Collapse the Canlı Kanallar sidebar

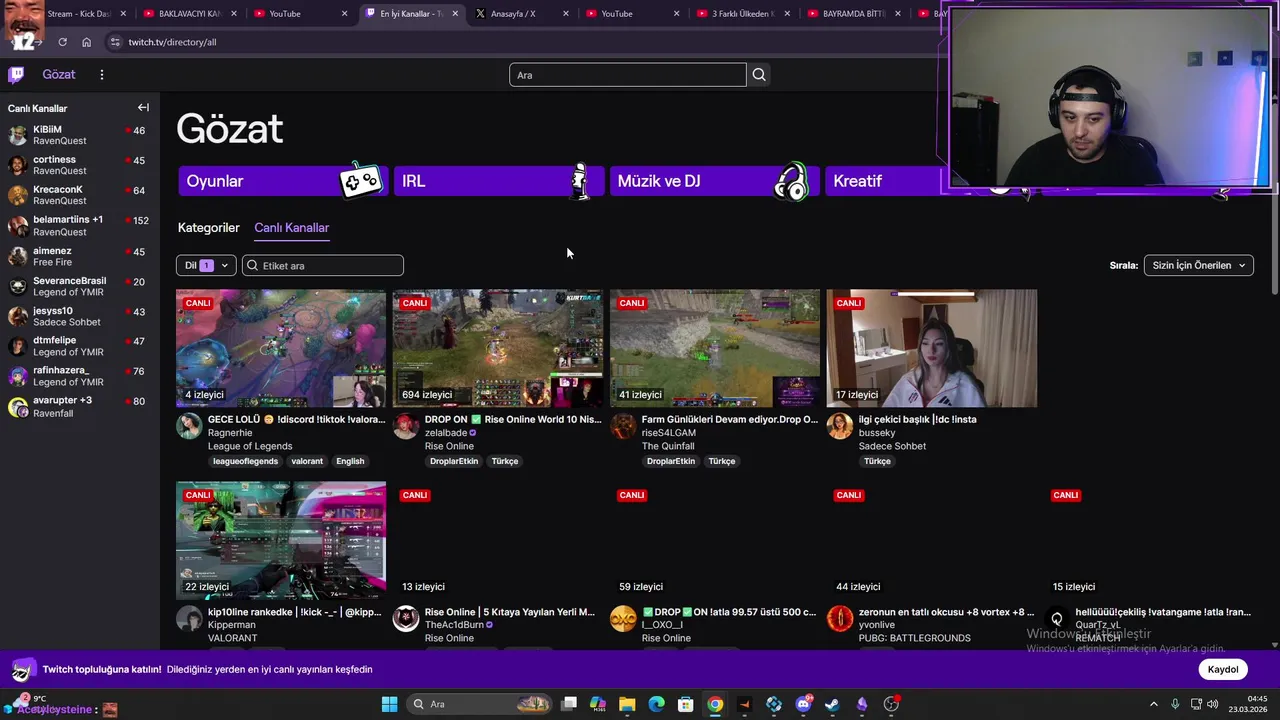tap(143, 108)
